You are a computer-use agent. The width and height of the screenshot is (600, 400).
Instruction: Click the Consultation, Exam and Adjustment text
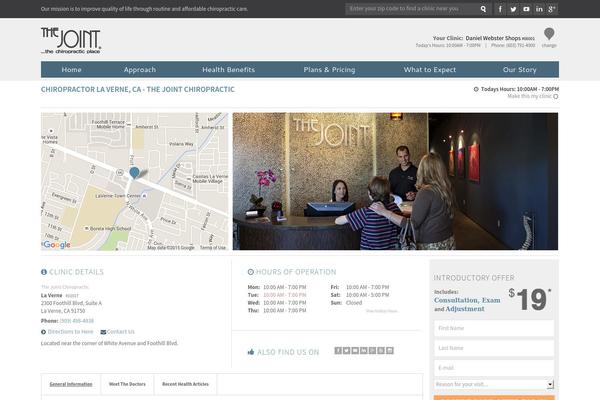click(467, 304)
